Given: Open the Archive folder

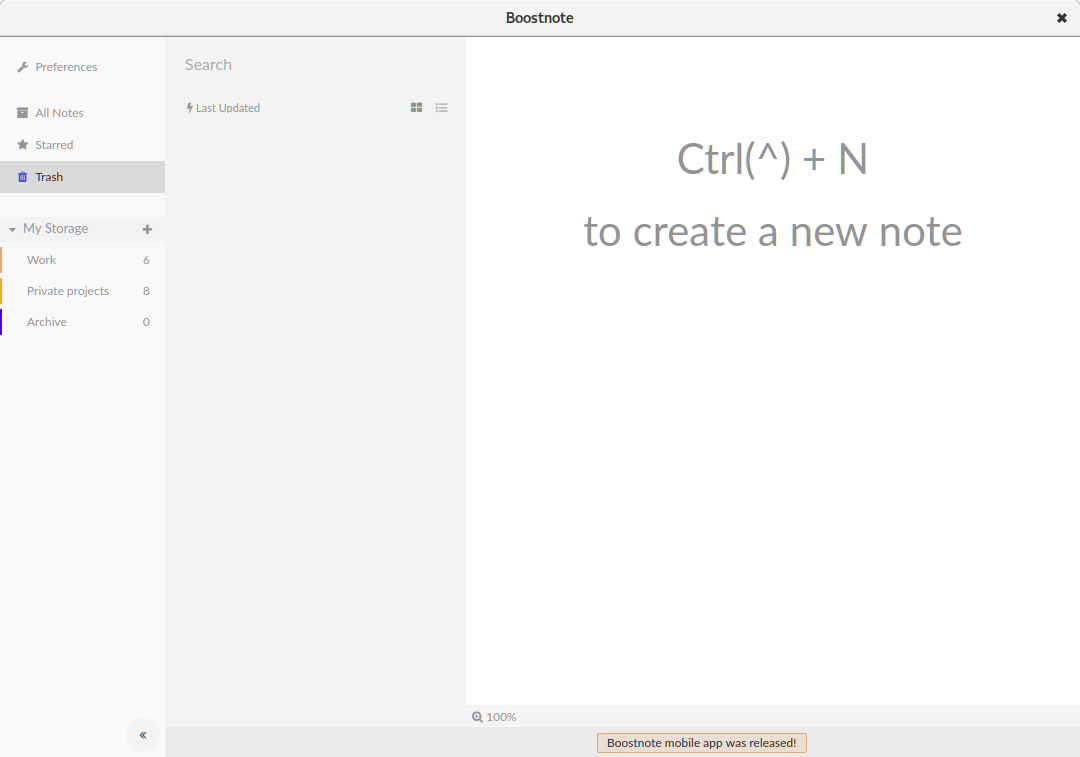Looking at the screenshot, I should [83, 322].
